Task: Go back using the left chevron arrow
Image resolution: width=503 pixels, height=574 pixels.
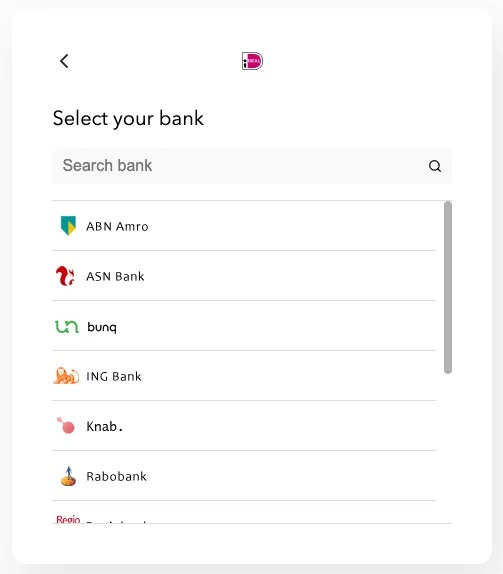Action: tap(64, 61)
